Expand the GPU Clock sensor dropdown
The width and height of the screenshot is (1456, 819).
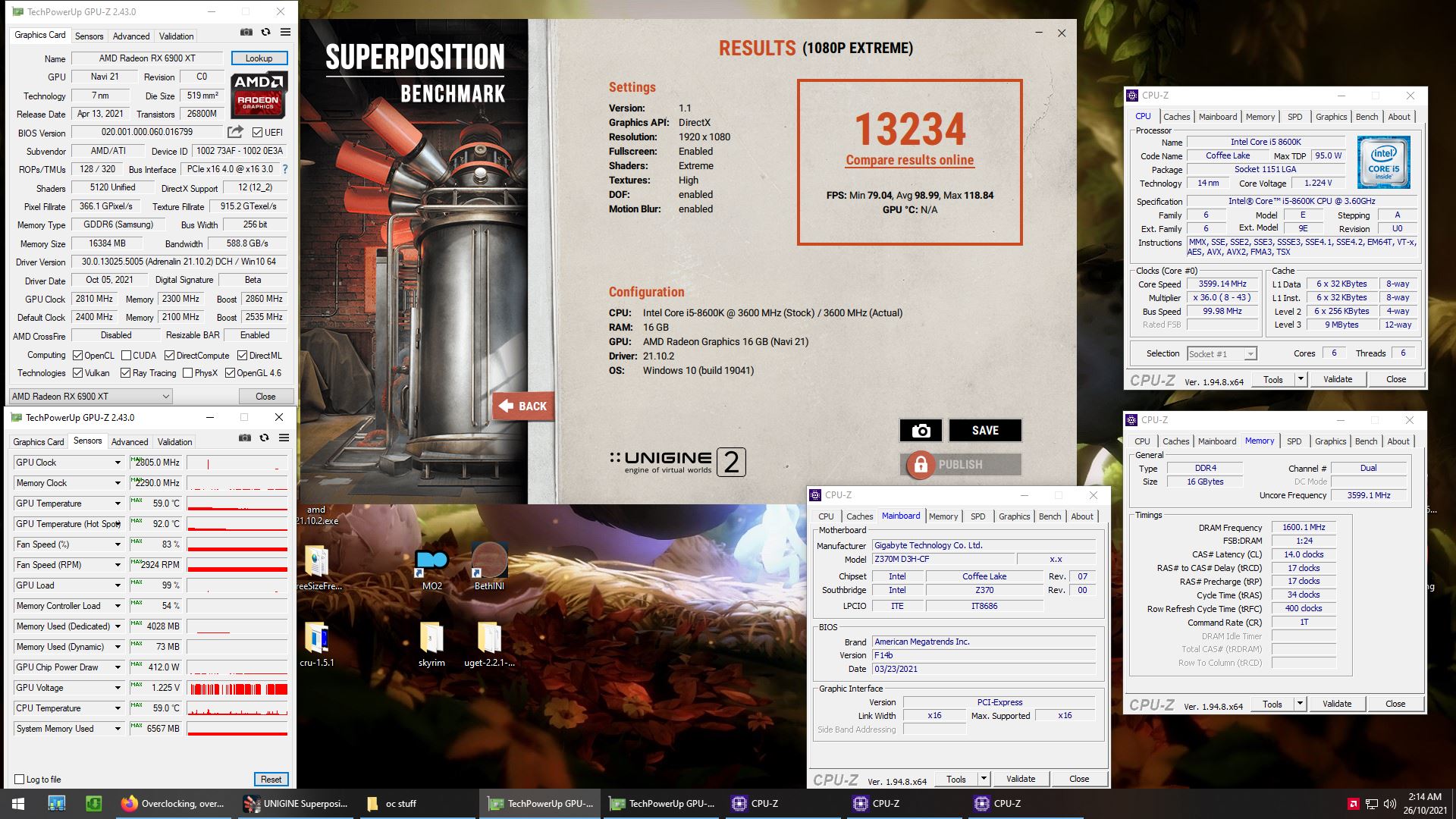click(x=118, y=463)
